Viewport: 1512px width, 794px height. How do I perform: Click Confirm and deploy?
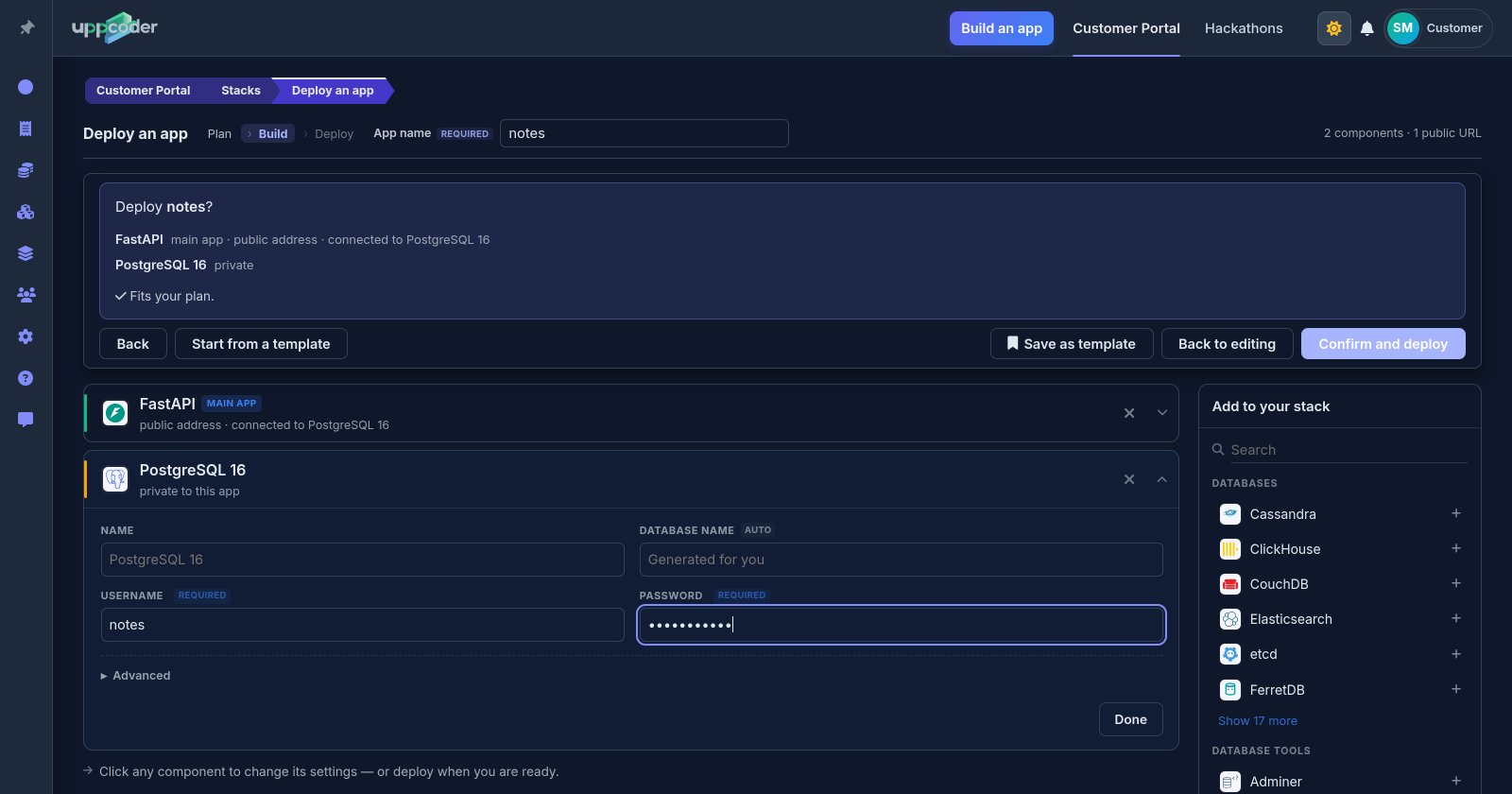coord(1383,344)
